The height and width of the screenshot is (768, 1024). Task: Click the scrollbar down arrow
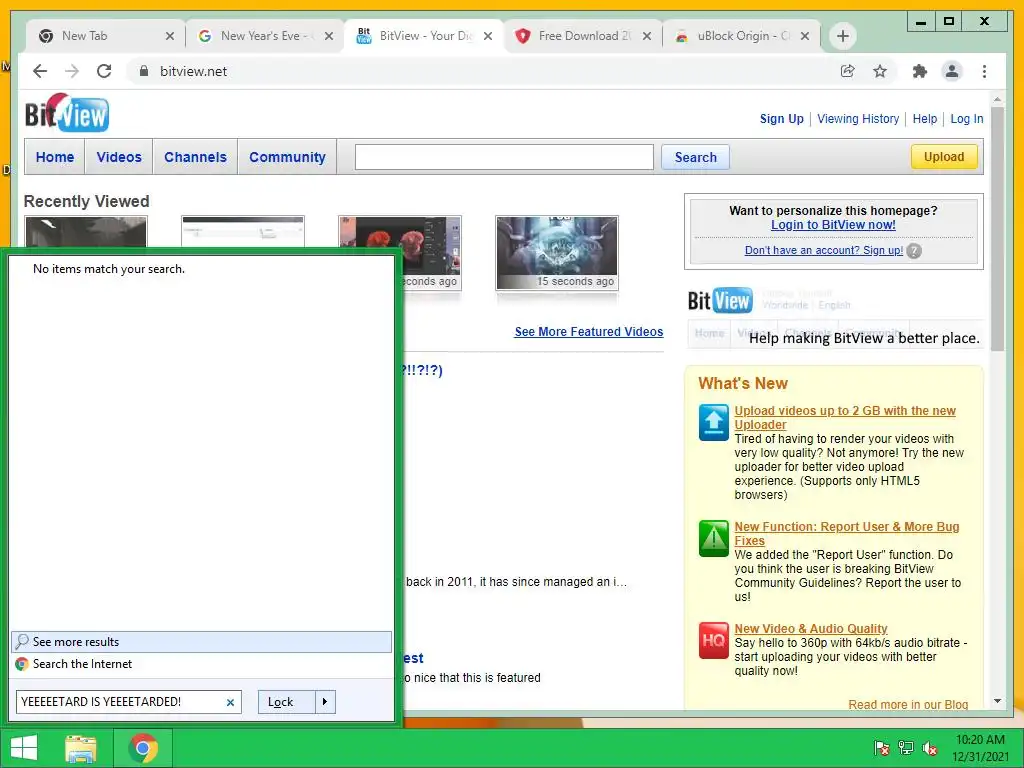pos(997,701)
